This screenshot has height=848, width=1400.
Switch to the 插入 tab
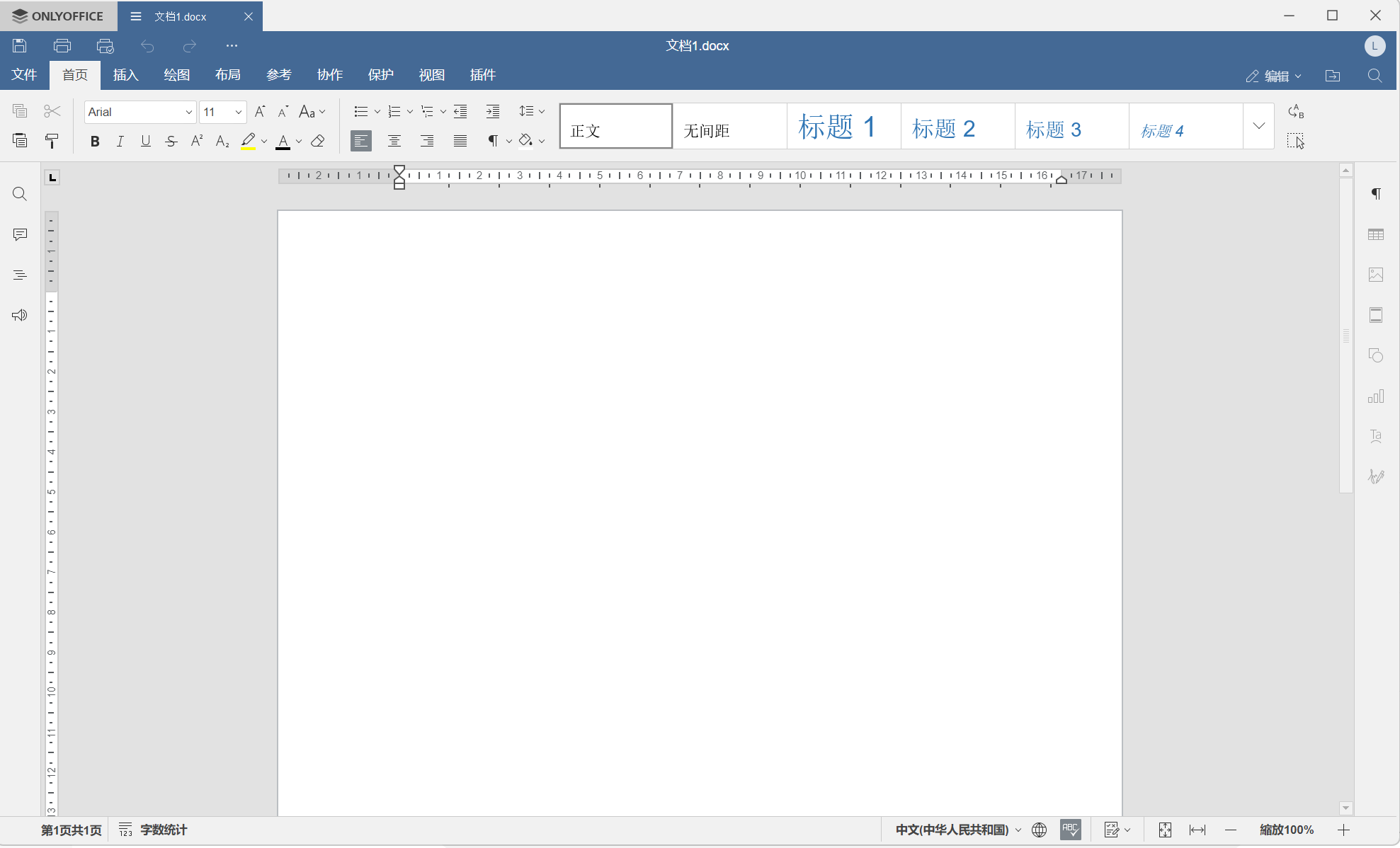click(125, 75)
